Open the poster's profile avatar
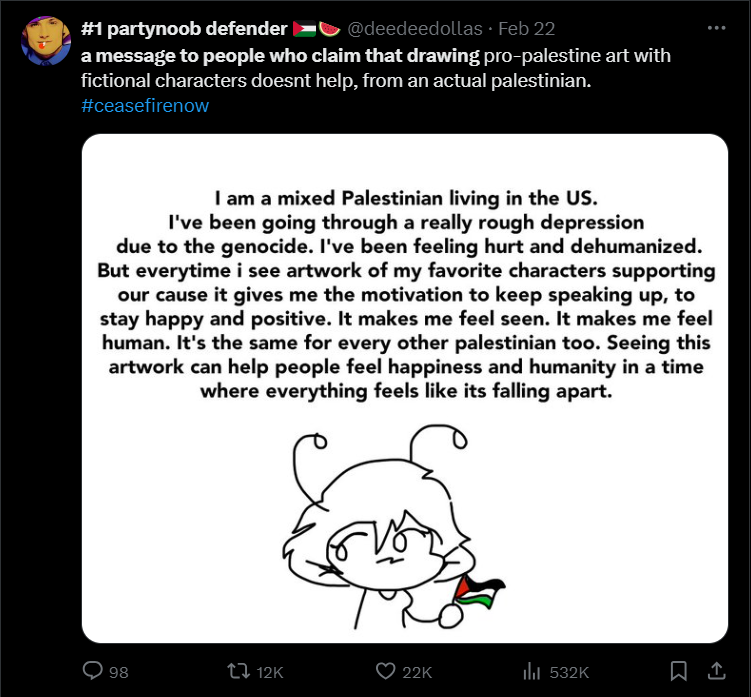The height and width of the screenshot is (697, 751). coord(44,42)
